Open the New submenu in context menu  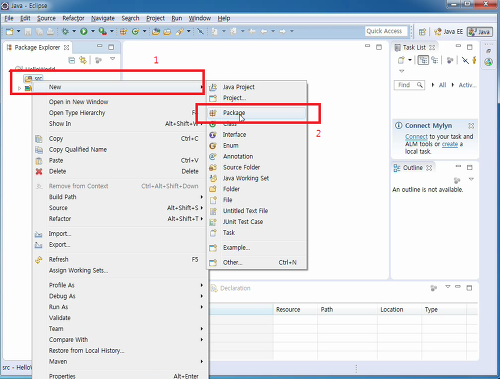click(120, 87)
